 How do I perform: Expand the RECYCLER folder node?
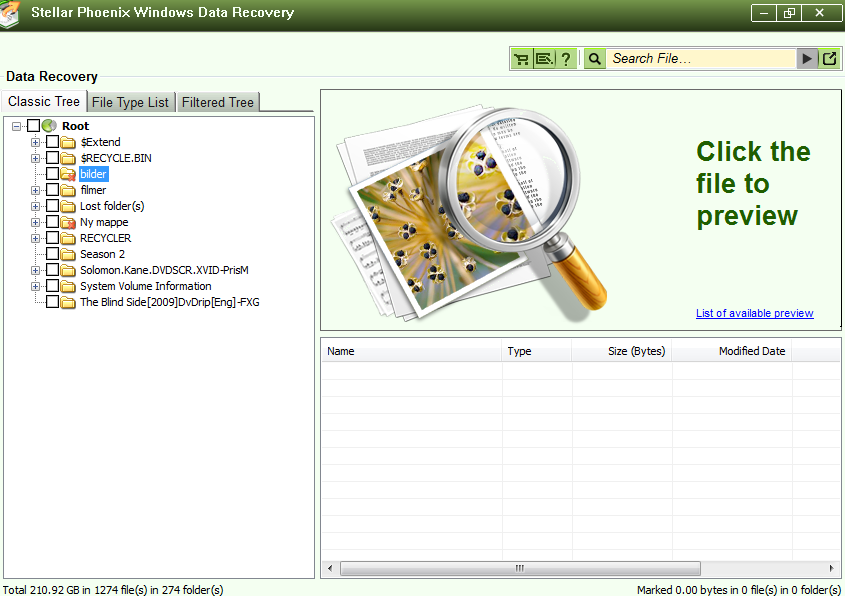pyautogui.click(x=36, y=238)
